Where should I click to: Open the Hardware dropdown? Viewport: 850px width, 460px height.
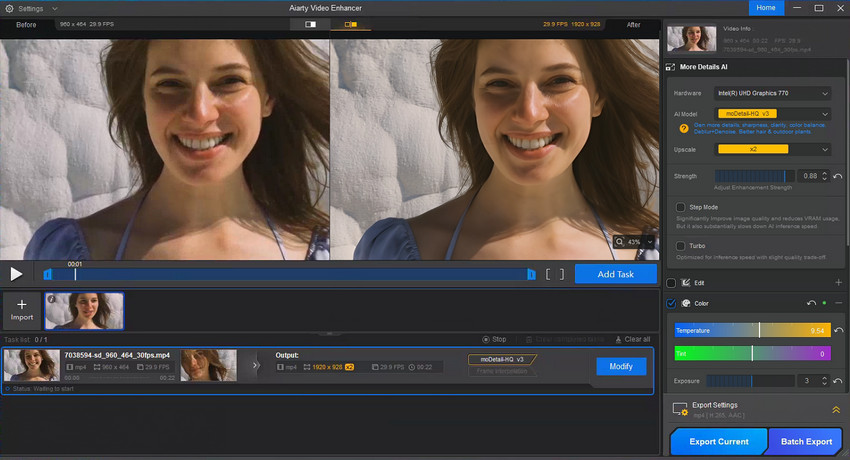click(772, 93)
